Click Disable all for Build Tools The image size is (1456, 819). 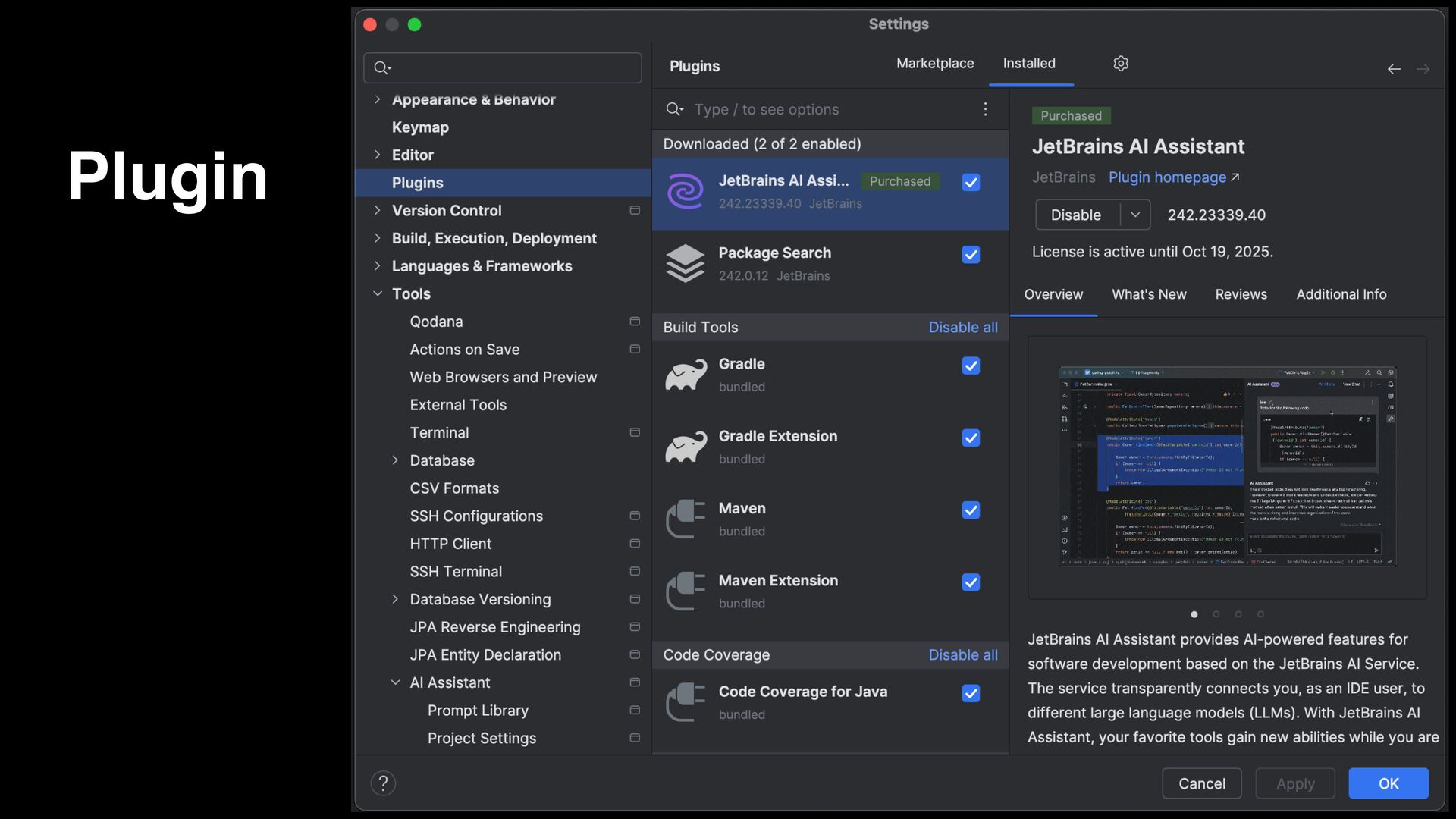coord(963,327)
